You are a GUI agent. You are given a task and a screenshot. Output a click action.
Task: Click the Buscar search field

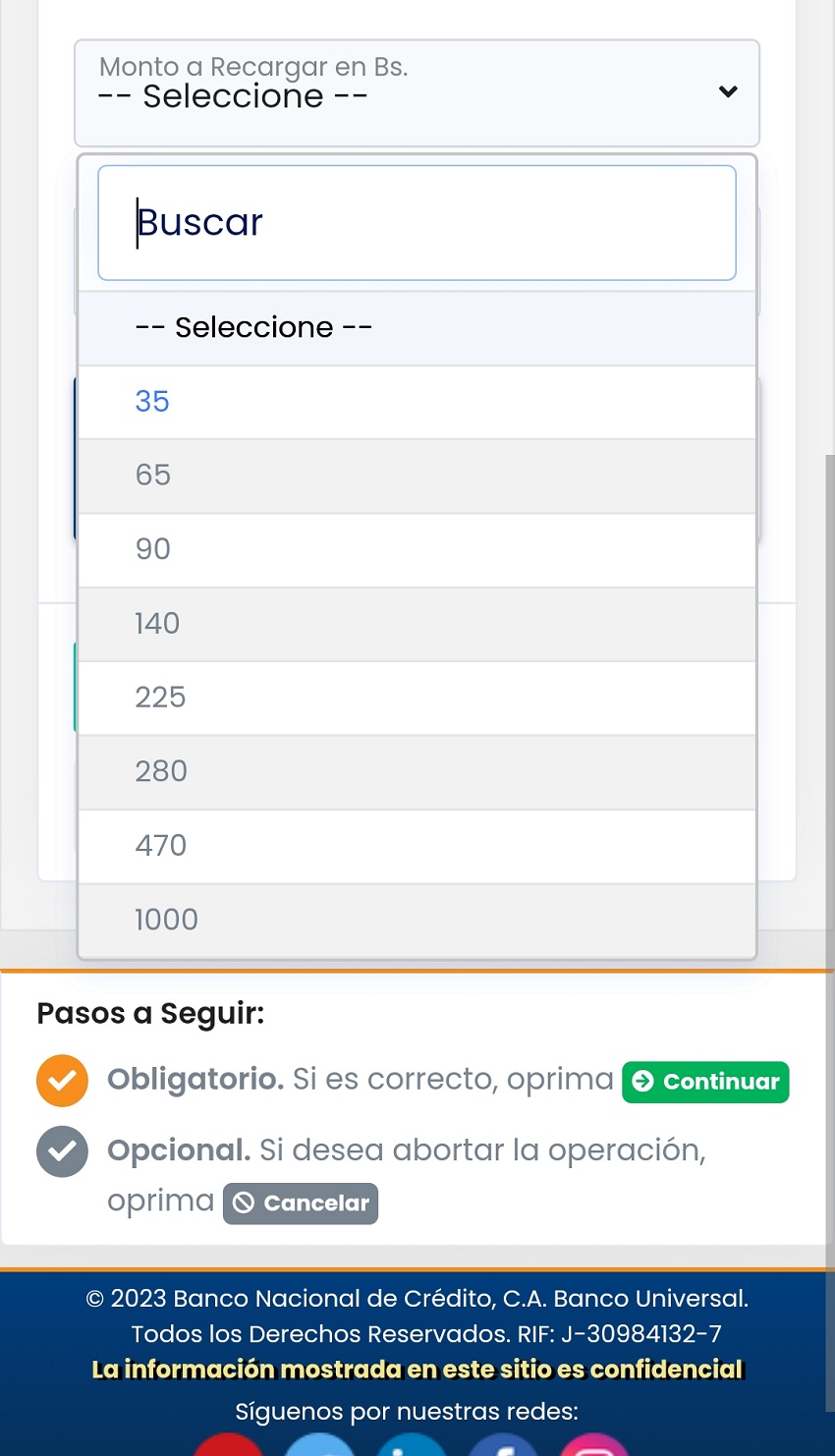(417, 223)
